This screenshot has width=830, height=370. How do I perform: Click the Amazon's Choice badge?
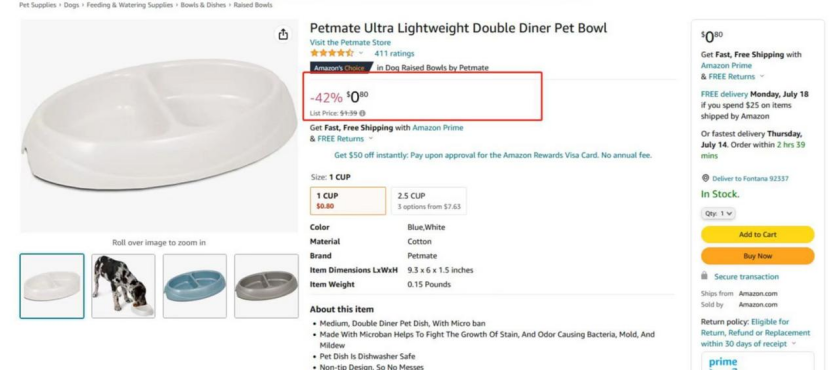[x=341, y=68]
